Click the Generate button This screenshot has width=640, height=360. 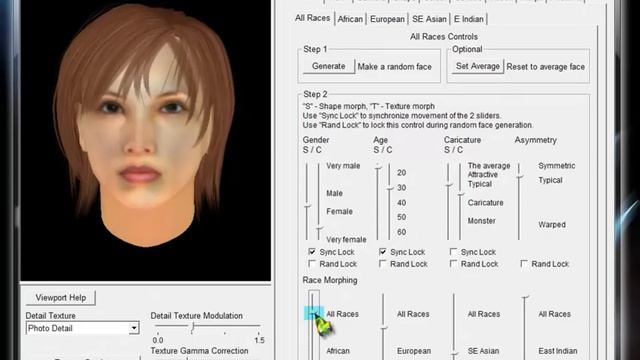pyautogui.click(x=329, y=66)
